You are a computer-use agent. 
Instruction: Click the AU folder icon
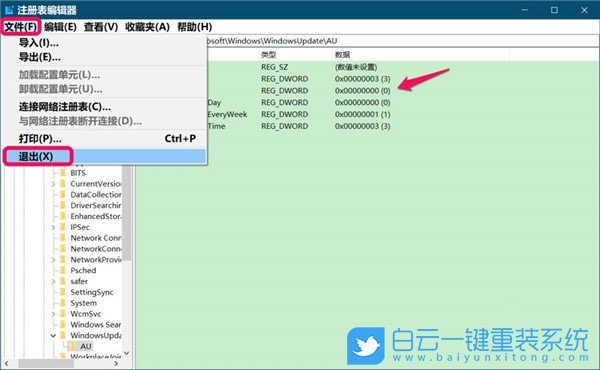(73, 346)
